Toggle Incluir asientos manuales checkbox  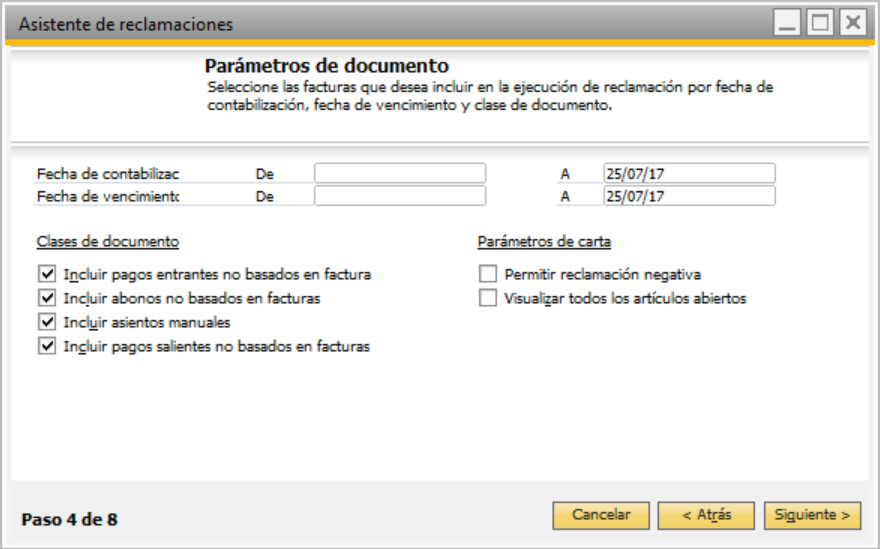tap(47, 322)
